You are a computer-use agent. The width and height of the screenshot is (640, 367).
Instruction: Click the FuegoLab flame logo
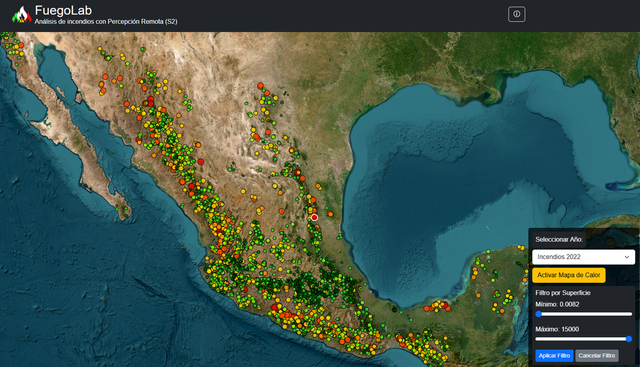click(x=22, y=15)
